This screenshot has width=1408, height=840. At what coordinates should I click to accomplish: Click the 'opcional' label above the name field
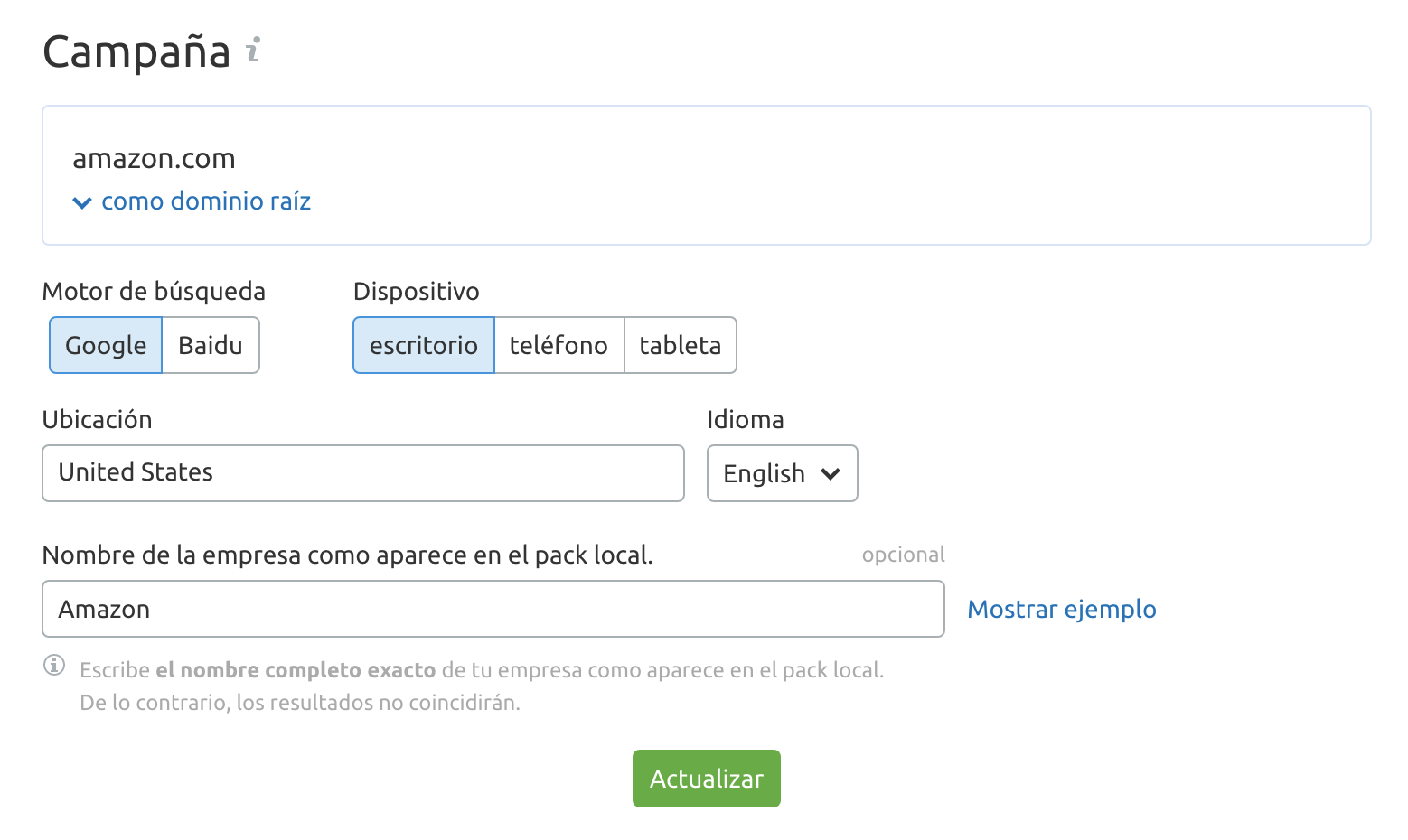903,555
